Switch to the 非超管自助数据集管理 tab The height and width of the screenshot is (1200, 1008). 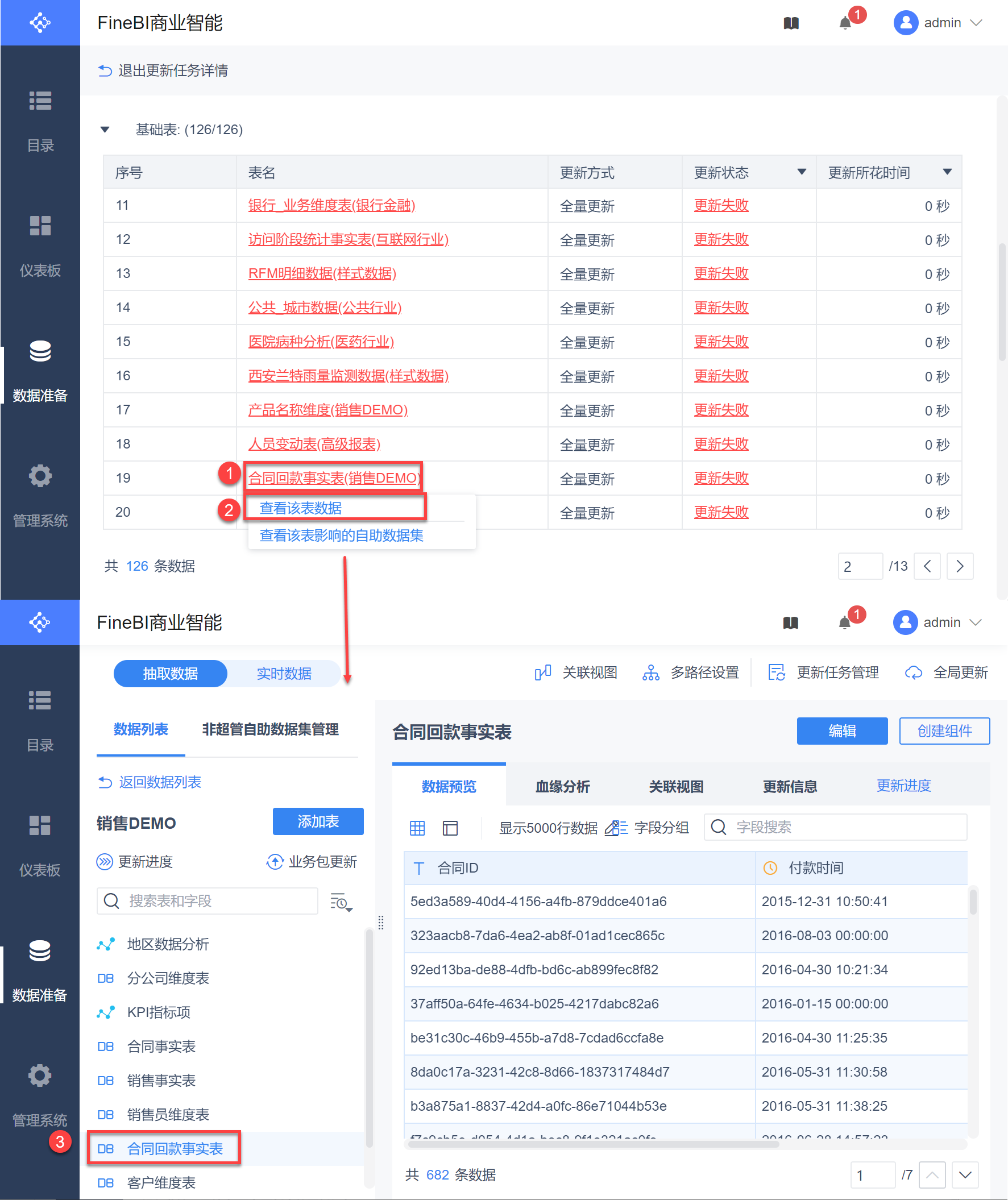[x=270, y=729]
